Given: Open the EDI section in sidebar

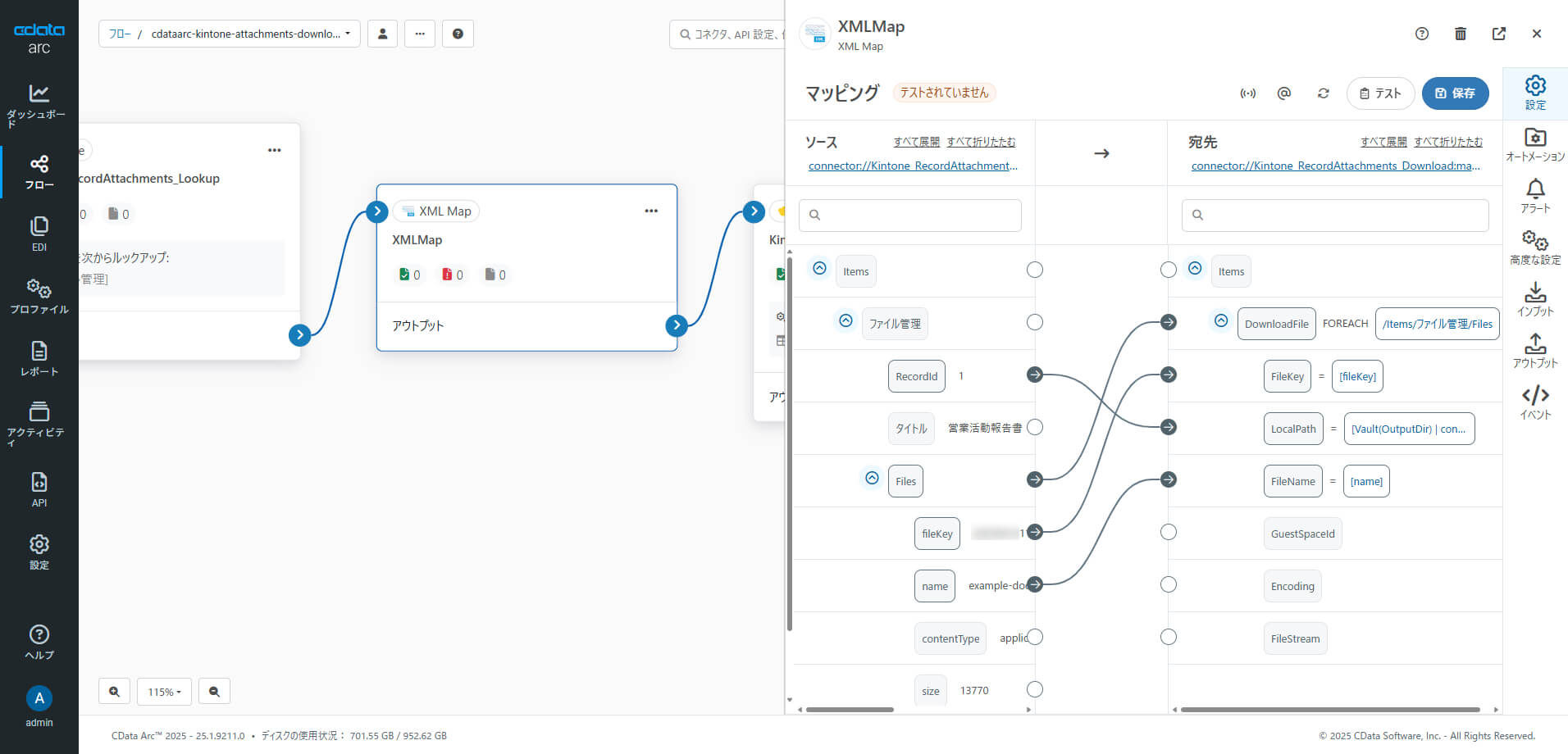Looking at the screenshot, I should coord(39,234).
